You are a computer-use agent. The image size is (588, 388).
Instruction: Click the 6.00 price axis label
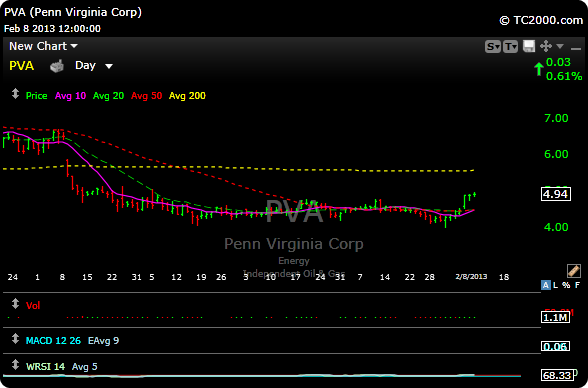[x=556, y=154]
